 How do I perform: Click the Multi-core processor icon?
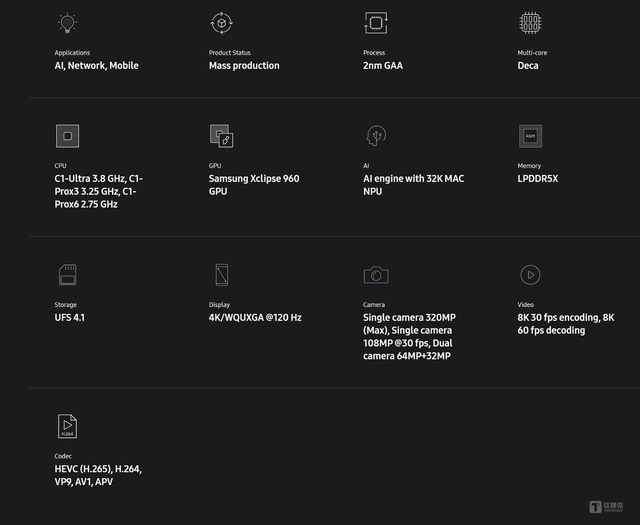click(x=530, y=23)
